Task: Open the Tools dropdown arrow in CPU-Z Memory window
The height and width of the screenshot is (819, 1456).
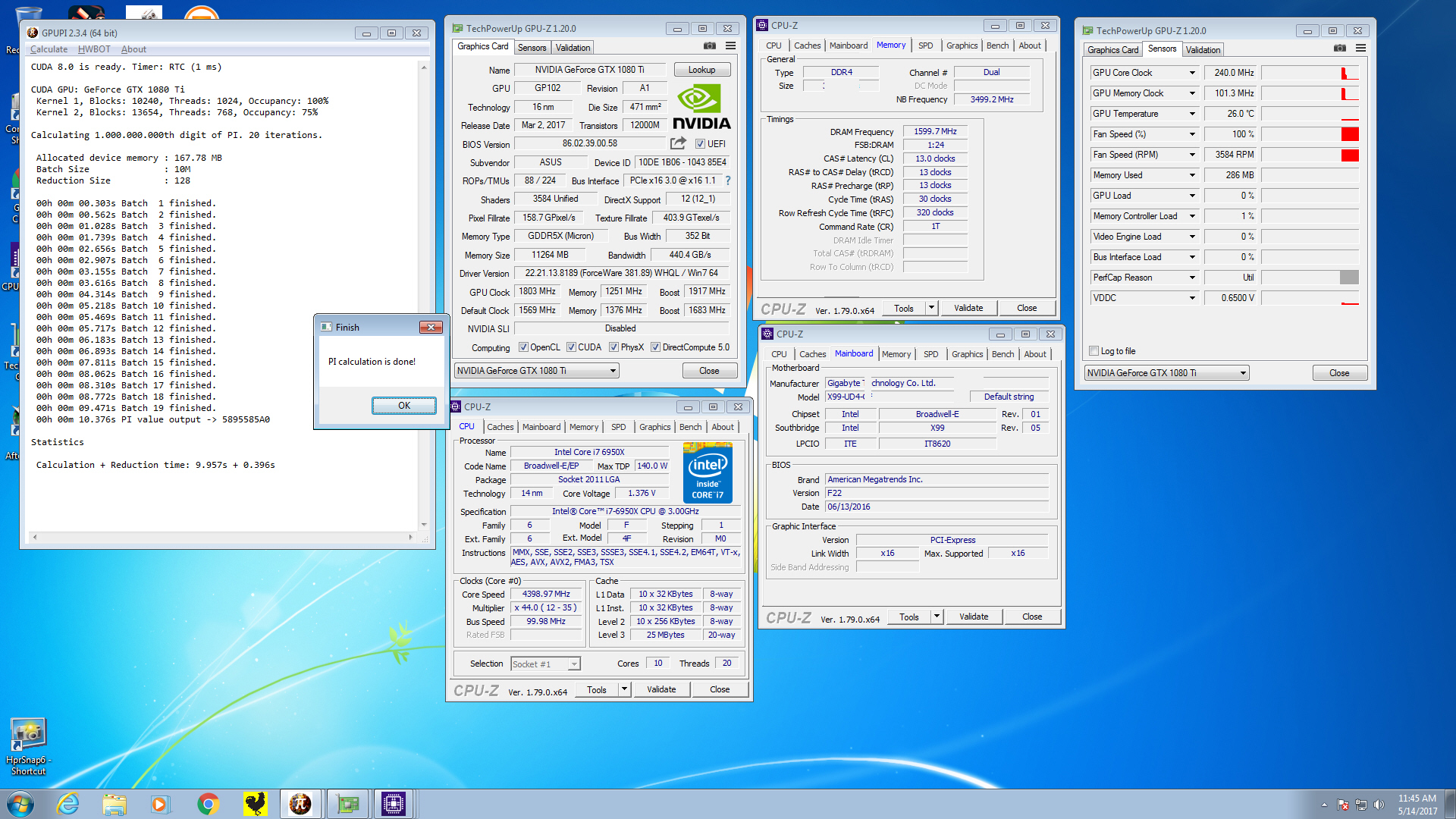Action: (931, 308)
